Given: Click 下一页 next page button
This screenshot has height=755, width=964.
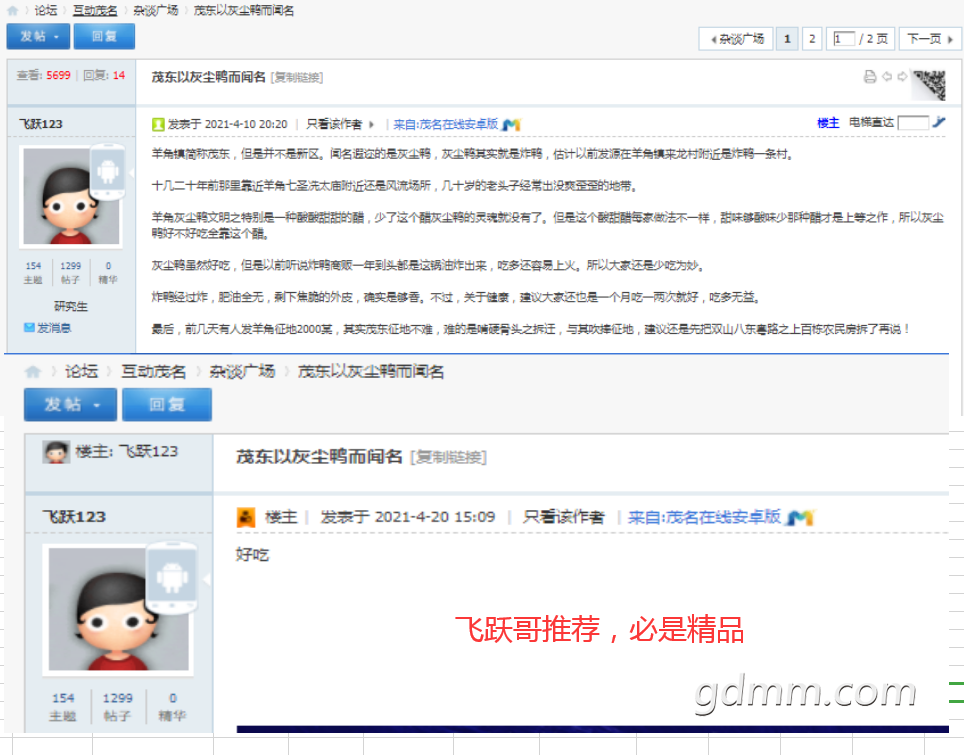Looking at the screenshot, I should [x=929, y=39].
